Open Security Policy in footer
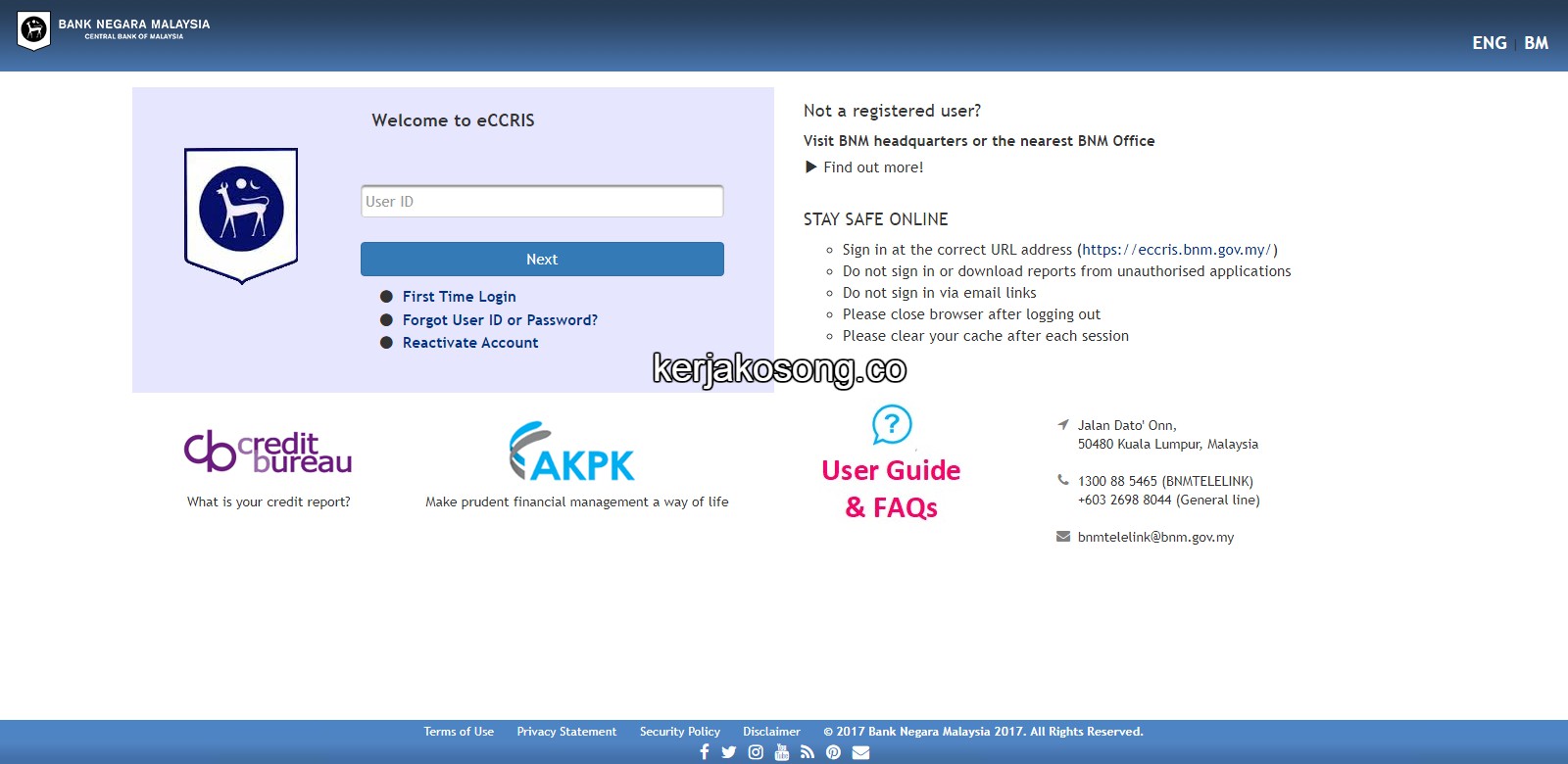 [x=680, y=732]
